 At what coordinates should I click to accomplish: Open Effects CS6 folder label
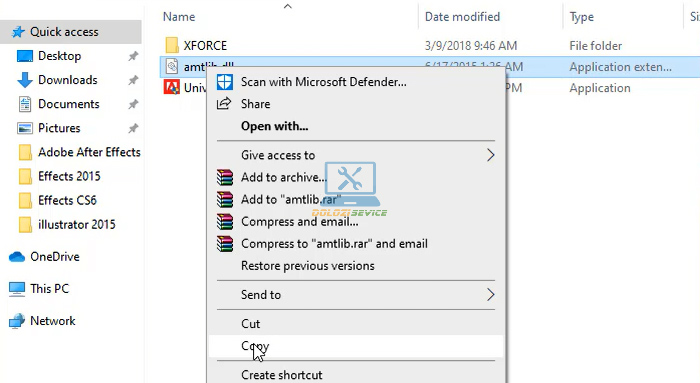click(67, 200)
